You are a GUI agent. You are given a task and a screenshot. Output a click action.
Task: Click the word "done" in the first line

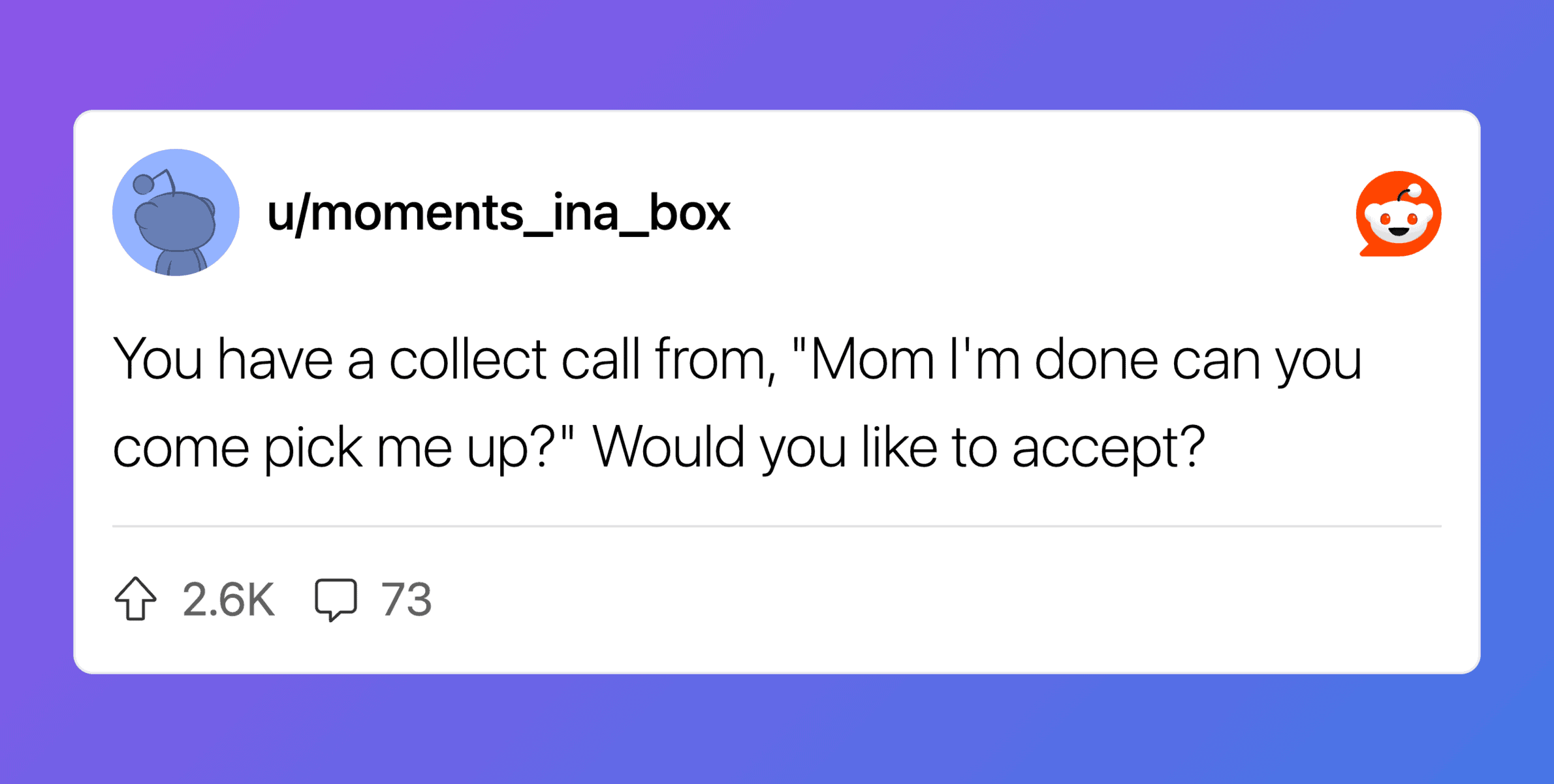[x=1096, y=359]
